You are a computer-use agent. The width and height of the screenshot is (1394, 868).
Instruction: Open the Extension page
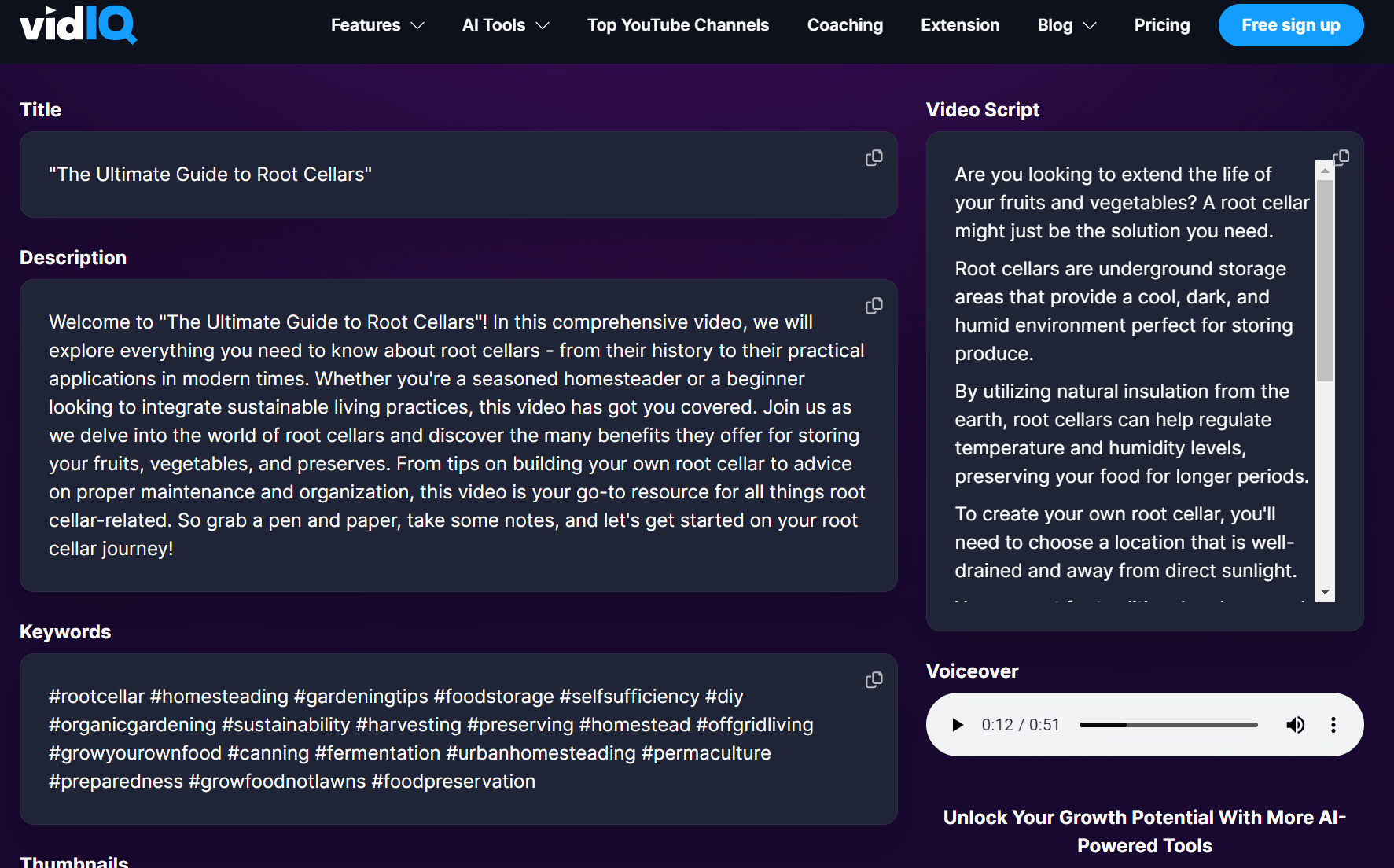point(960,24)
